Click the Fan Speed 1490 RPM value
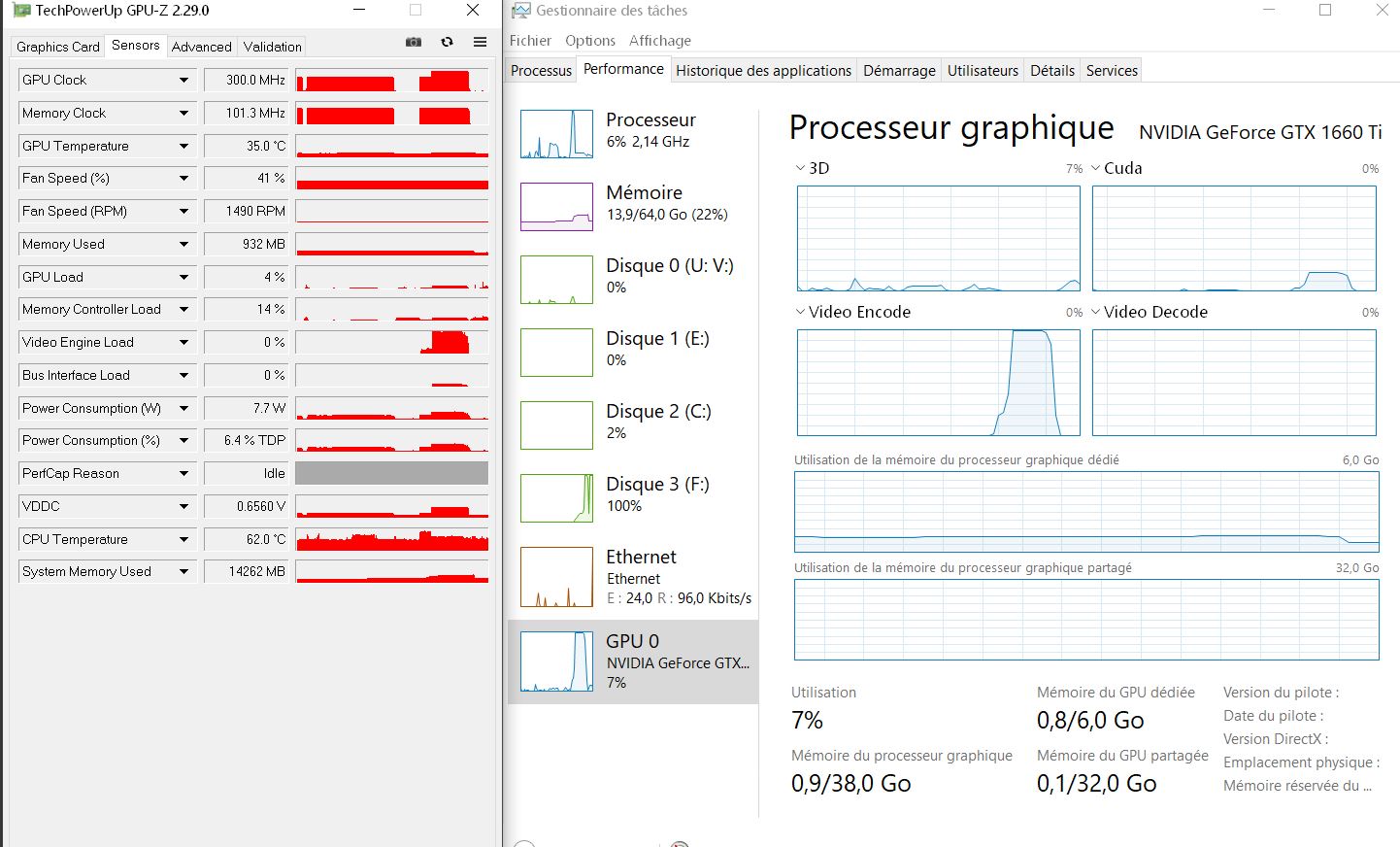This screenshot has height=847, width=1400. point(247,211)
